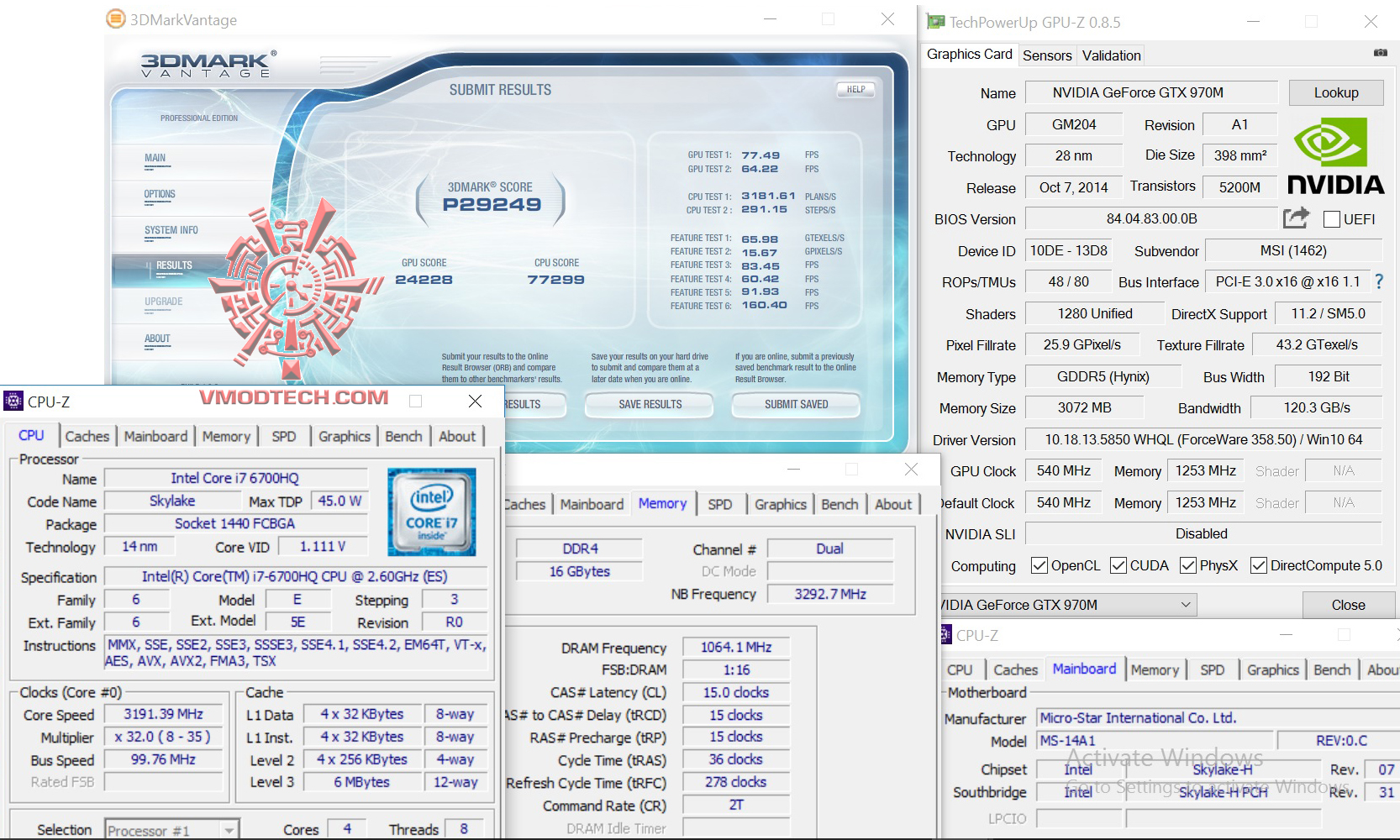The width and height of the screenshot is (1400, 840).
Task: Click the CPU Specification field
Action: coord(295,576)
